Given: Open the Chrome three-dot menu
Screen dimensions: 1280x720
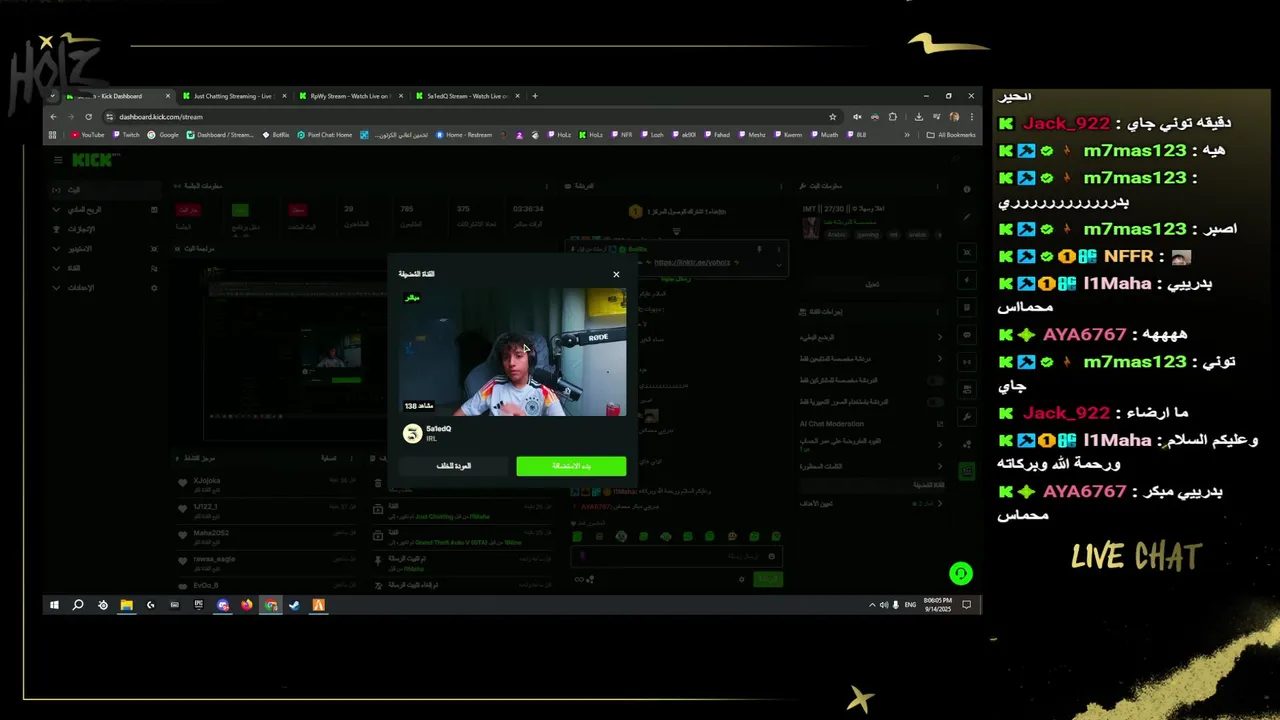Looking at the screenshot, I should (x=971, y=116).
